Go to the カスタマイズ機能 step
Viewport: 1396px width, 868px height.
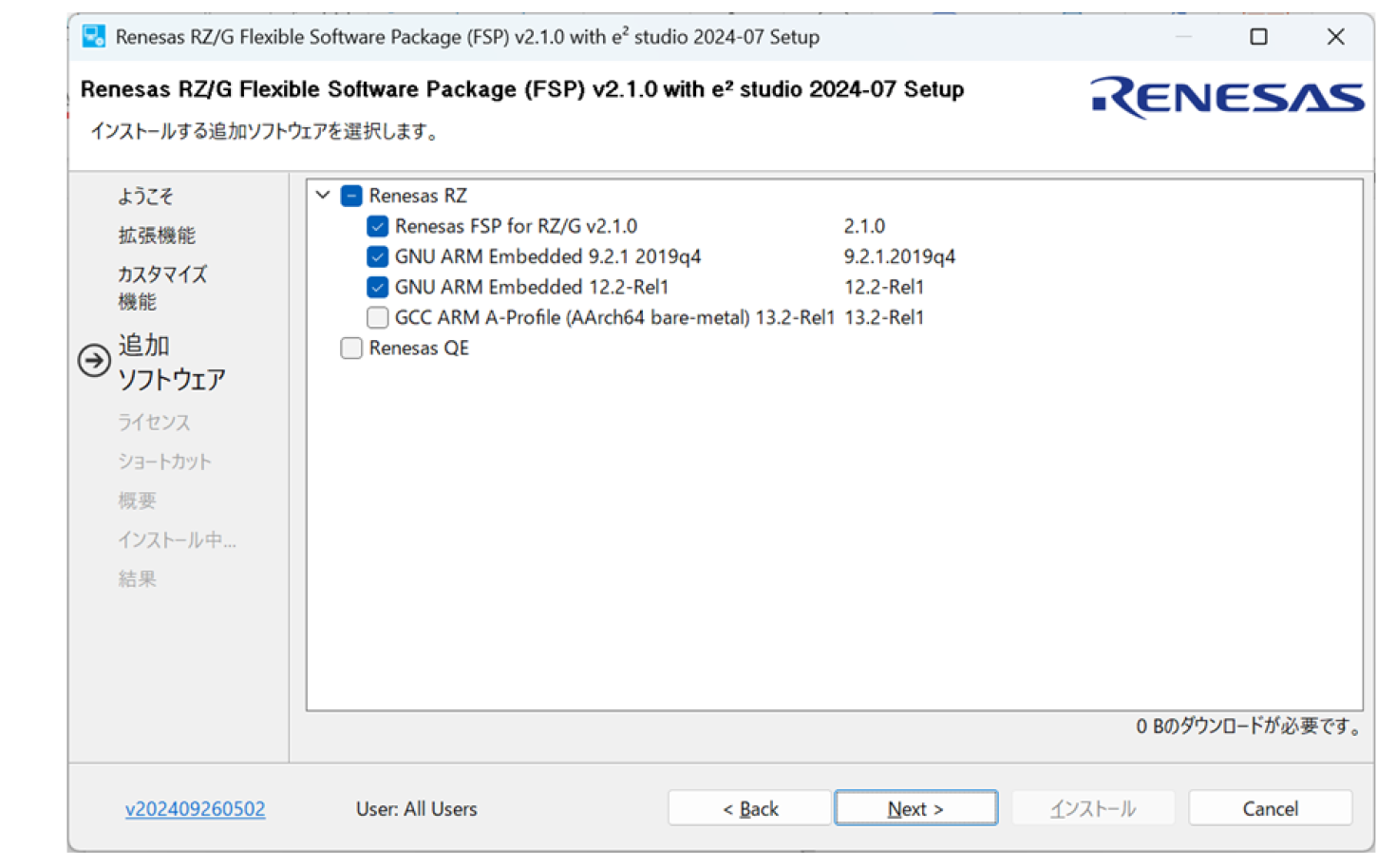(162, 288)
